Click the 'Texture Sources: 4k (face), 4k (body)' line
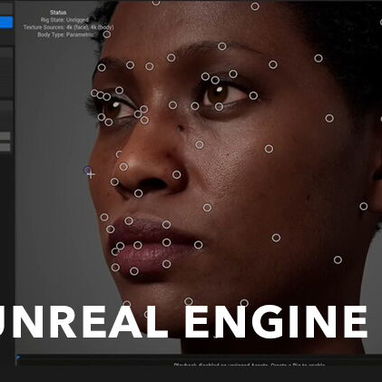Image resolution: width=382 pixels, height=382 pixels. tap(69, 27)
